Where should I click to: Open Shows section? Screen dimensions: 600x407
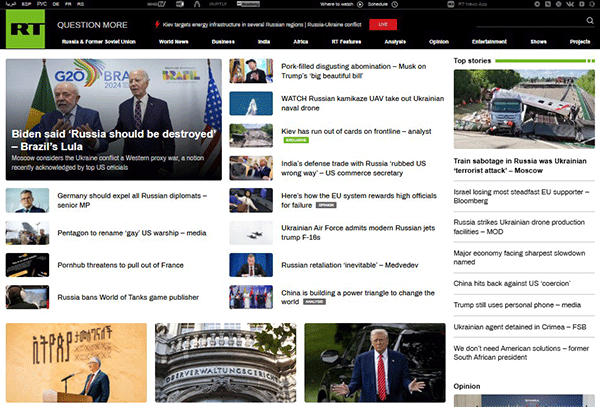(538, 42)
